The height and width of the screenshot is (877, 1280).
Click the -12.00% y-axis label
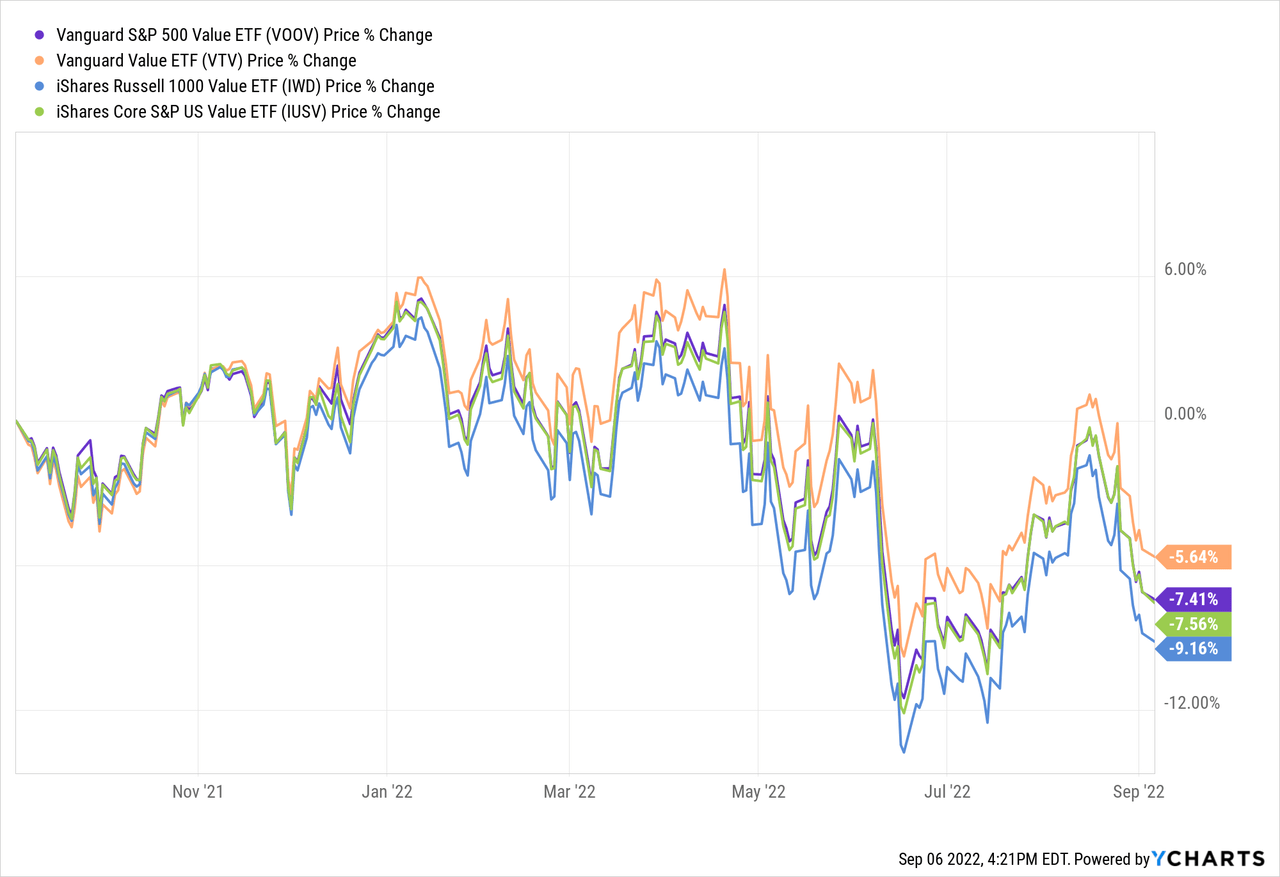click(1192, 703)
